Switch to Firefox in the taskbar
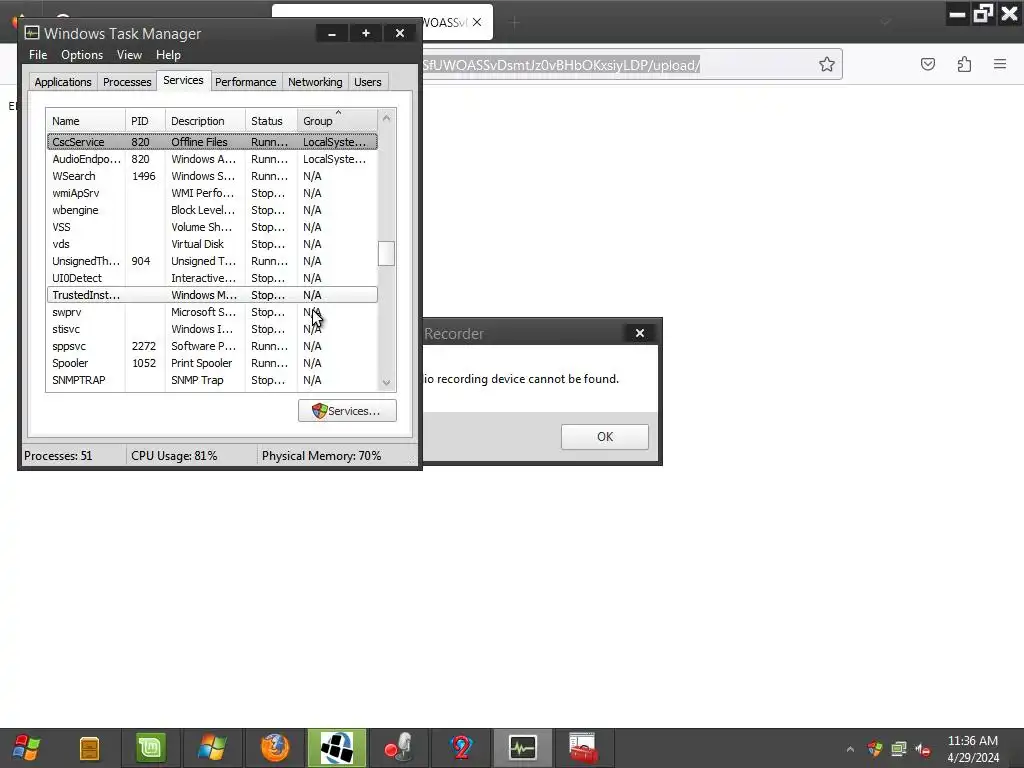The height and width of the screenshot is (768, 1024). coord(275,748)
